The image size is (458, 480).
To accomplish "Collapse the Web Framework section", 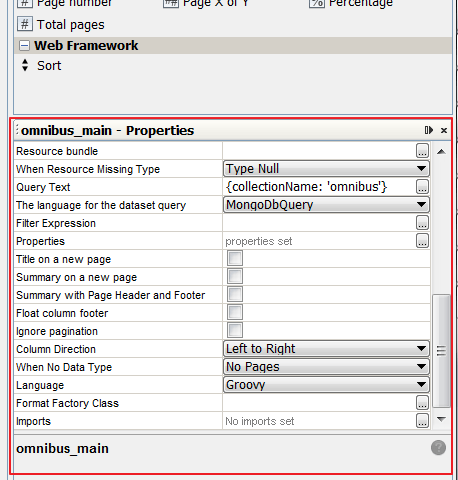I will (x=24, y=45).
